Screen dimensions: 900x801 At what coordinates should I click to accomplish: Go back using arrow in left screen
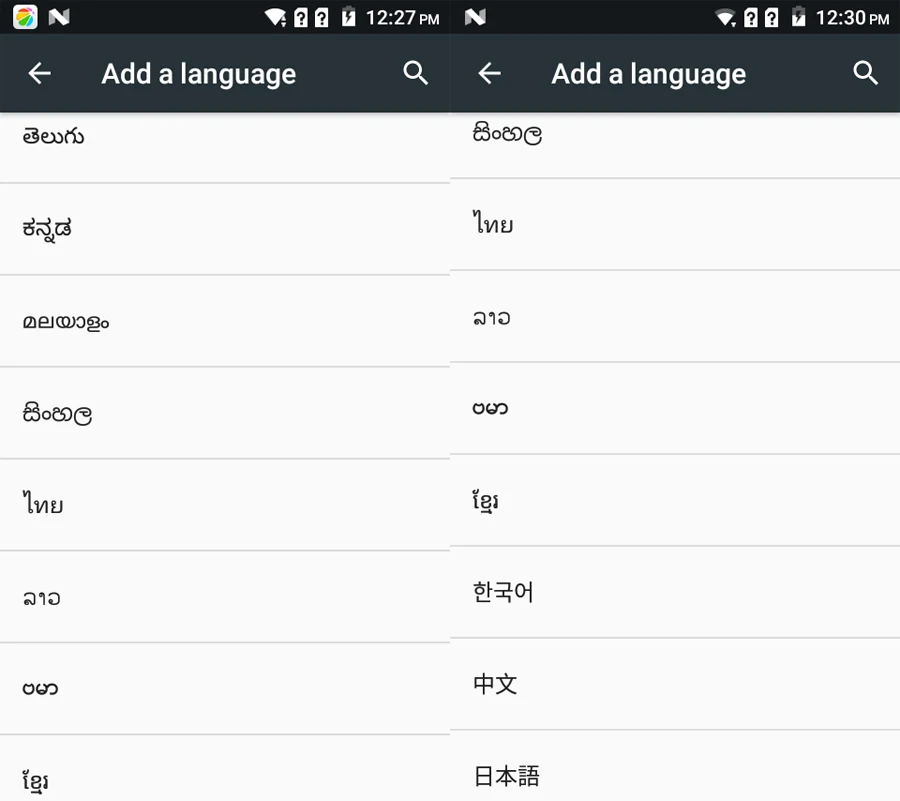40,73
